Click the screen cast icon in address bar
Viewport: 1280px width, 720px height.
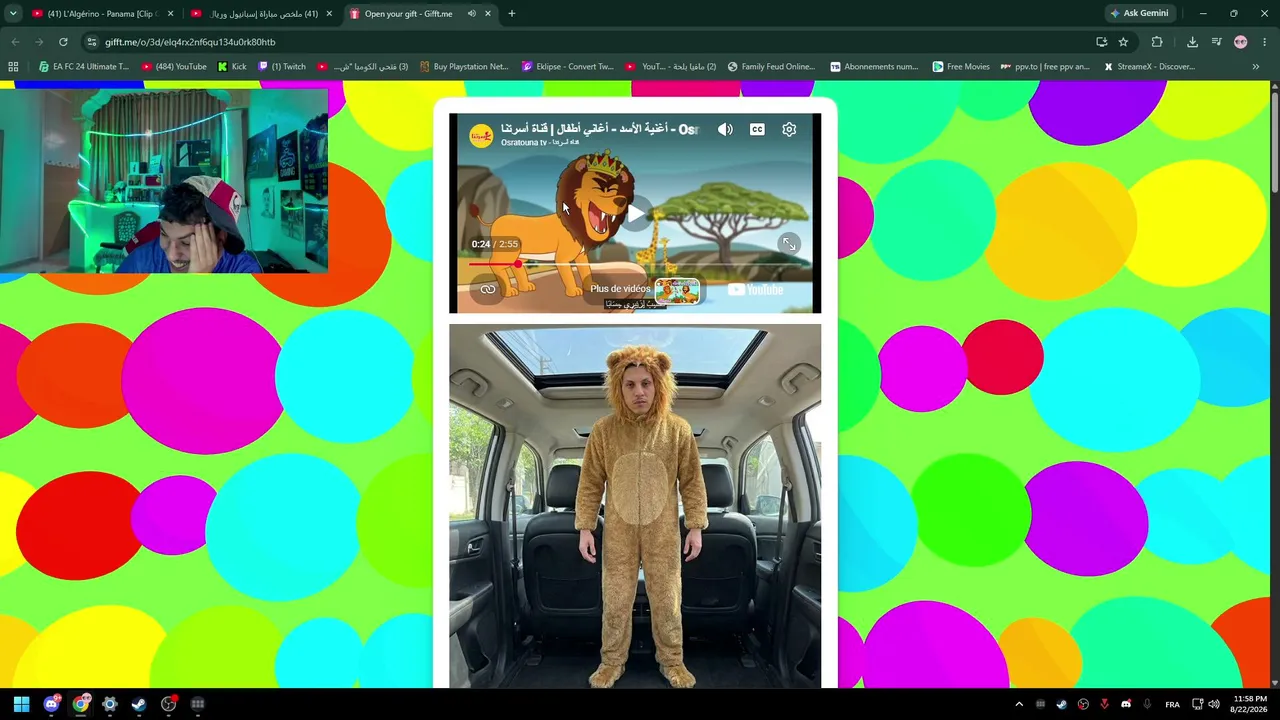coord(1101,42)
